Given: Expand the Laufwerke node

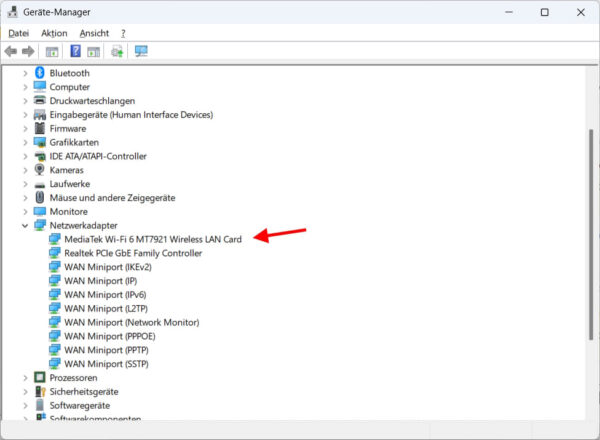Looking at the screenshot, I should click(25, 184).
